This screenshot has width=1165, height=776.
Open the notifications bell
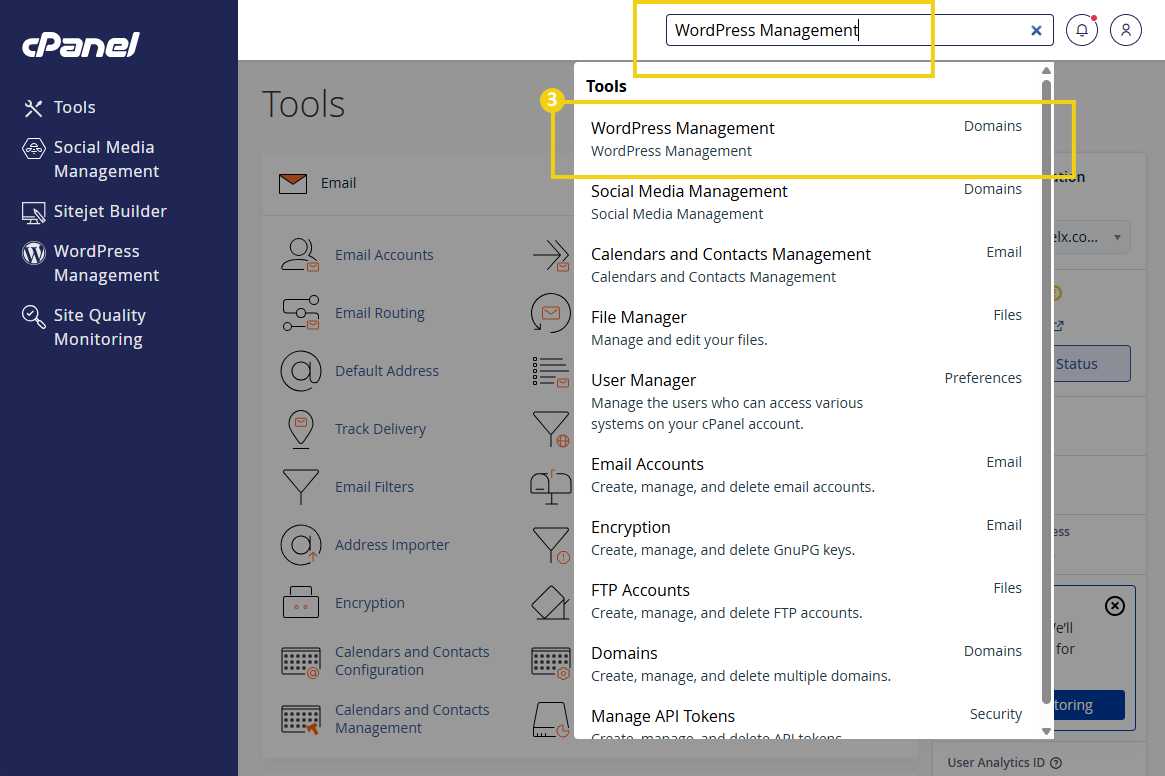point(1081,30)
